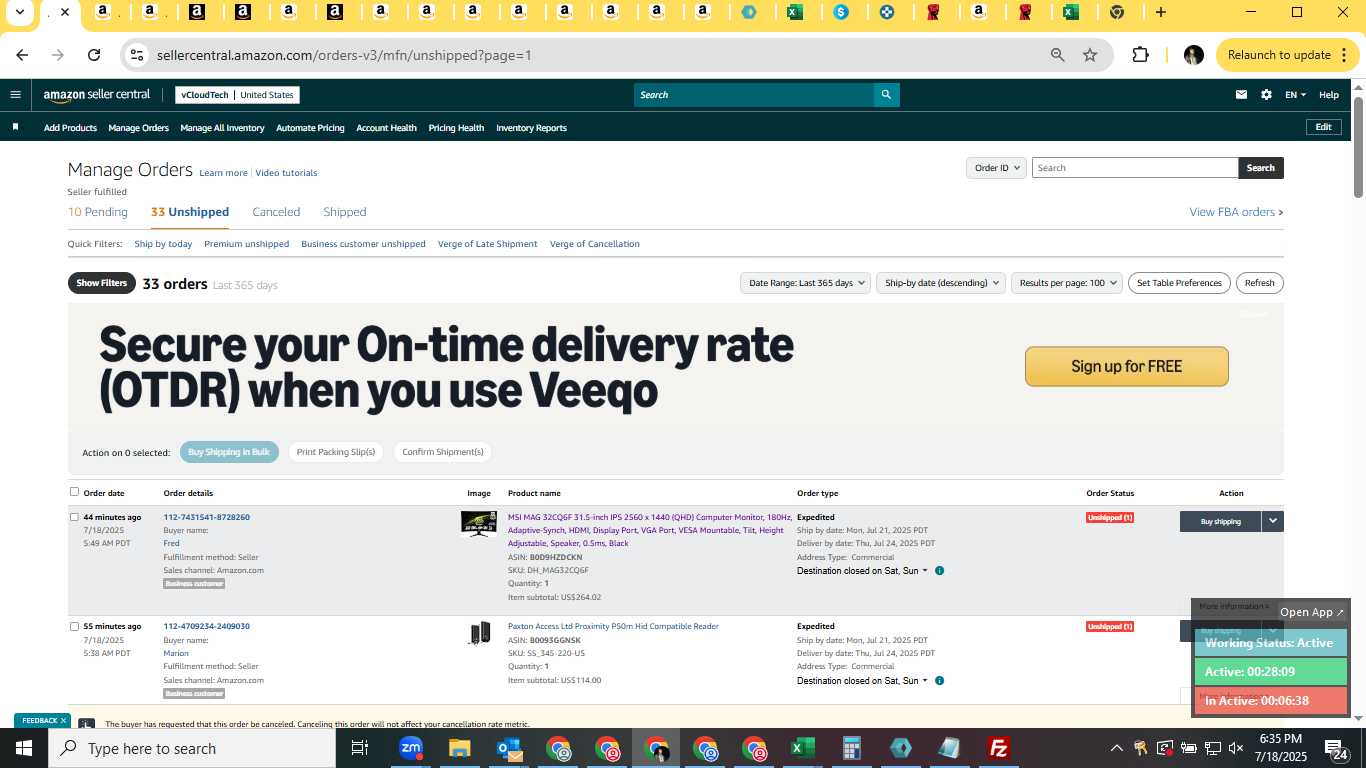Open the vCloudTech United States account switcher

(237, 95)
